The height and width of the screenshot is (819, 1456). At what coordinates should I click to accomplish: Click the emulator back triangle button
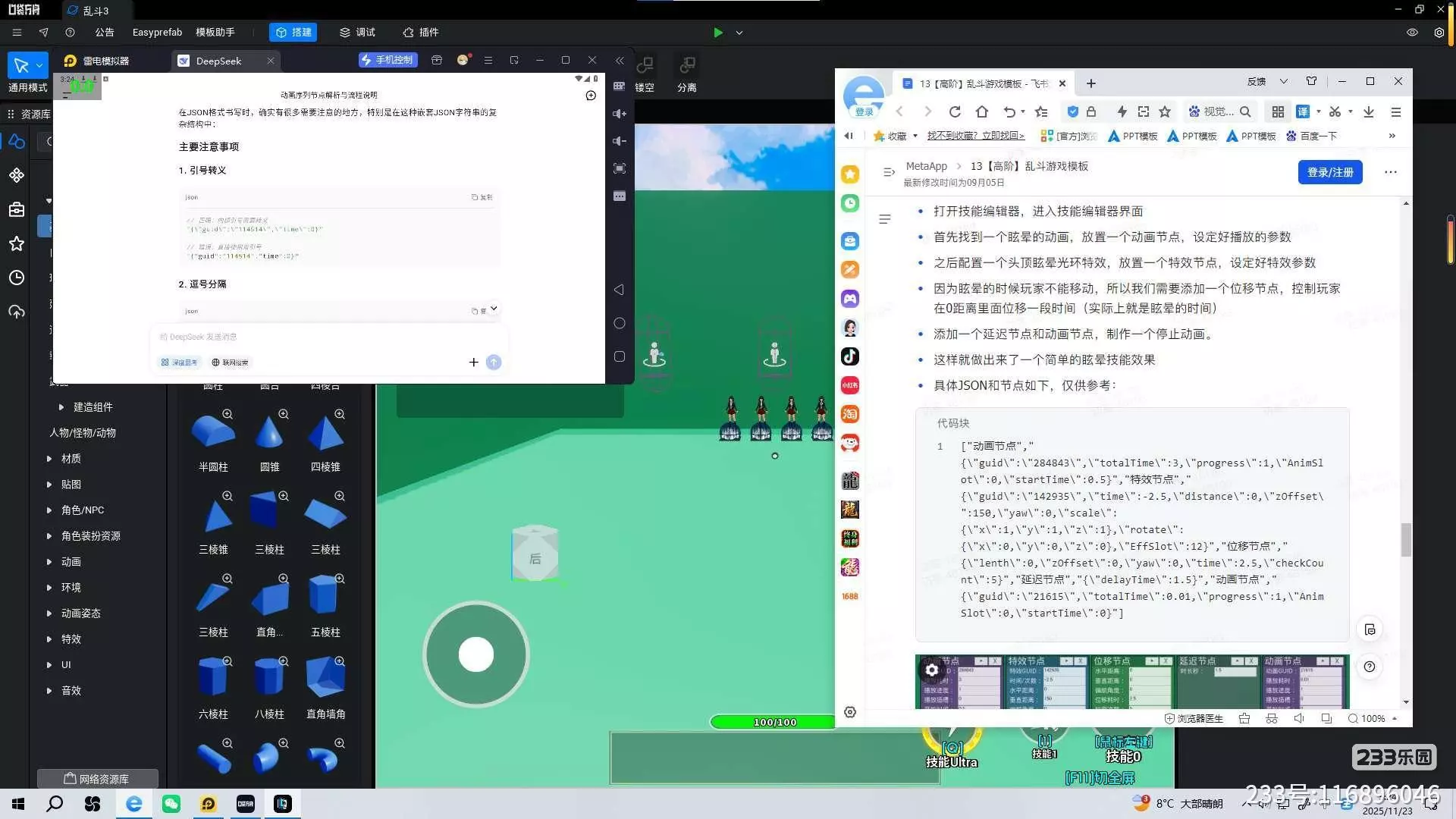point(620,290)
